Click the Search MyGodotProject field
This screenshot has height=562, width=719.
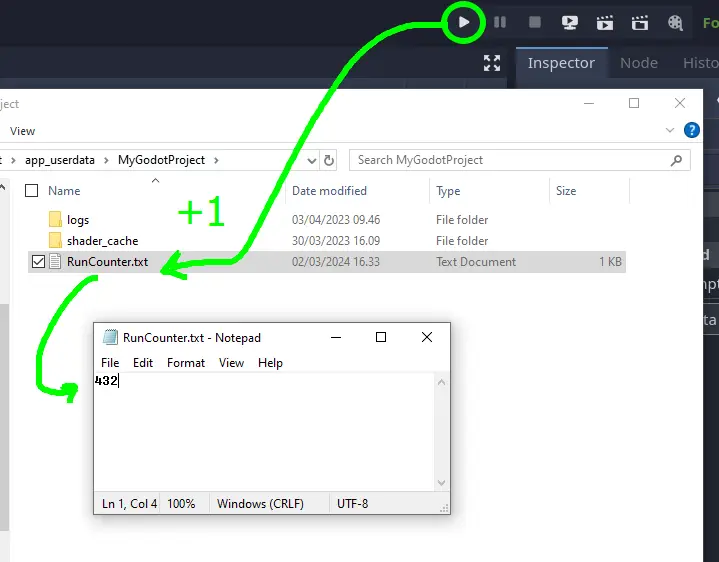click(520, 160)
